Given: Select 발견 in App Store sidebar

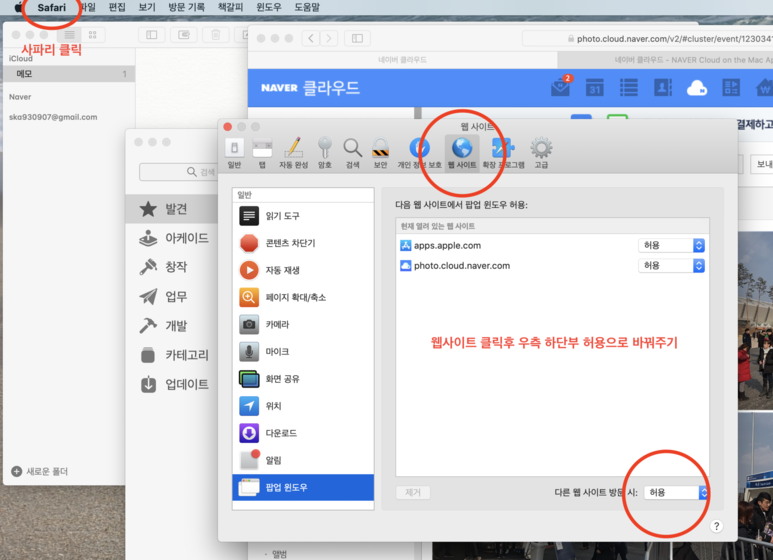Looking at the screenshot, I should tap(172, 209).
